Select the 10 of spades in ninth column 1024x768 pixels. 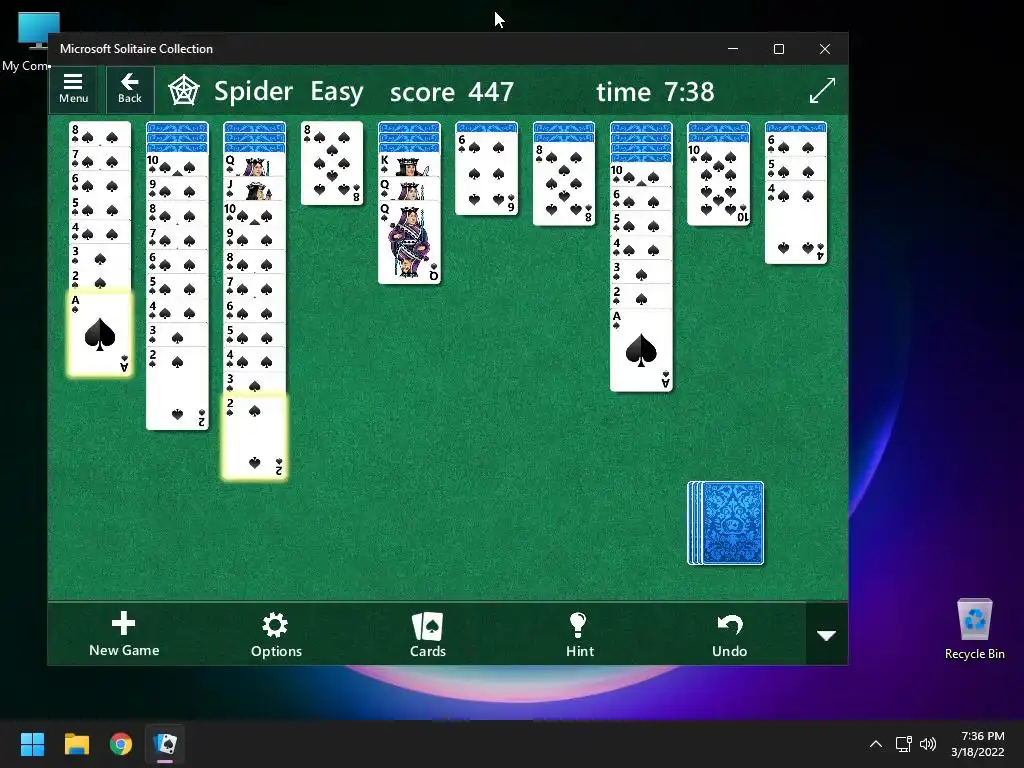(x=718, y=184)
